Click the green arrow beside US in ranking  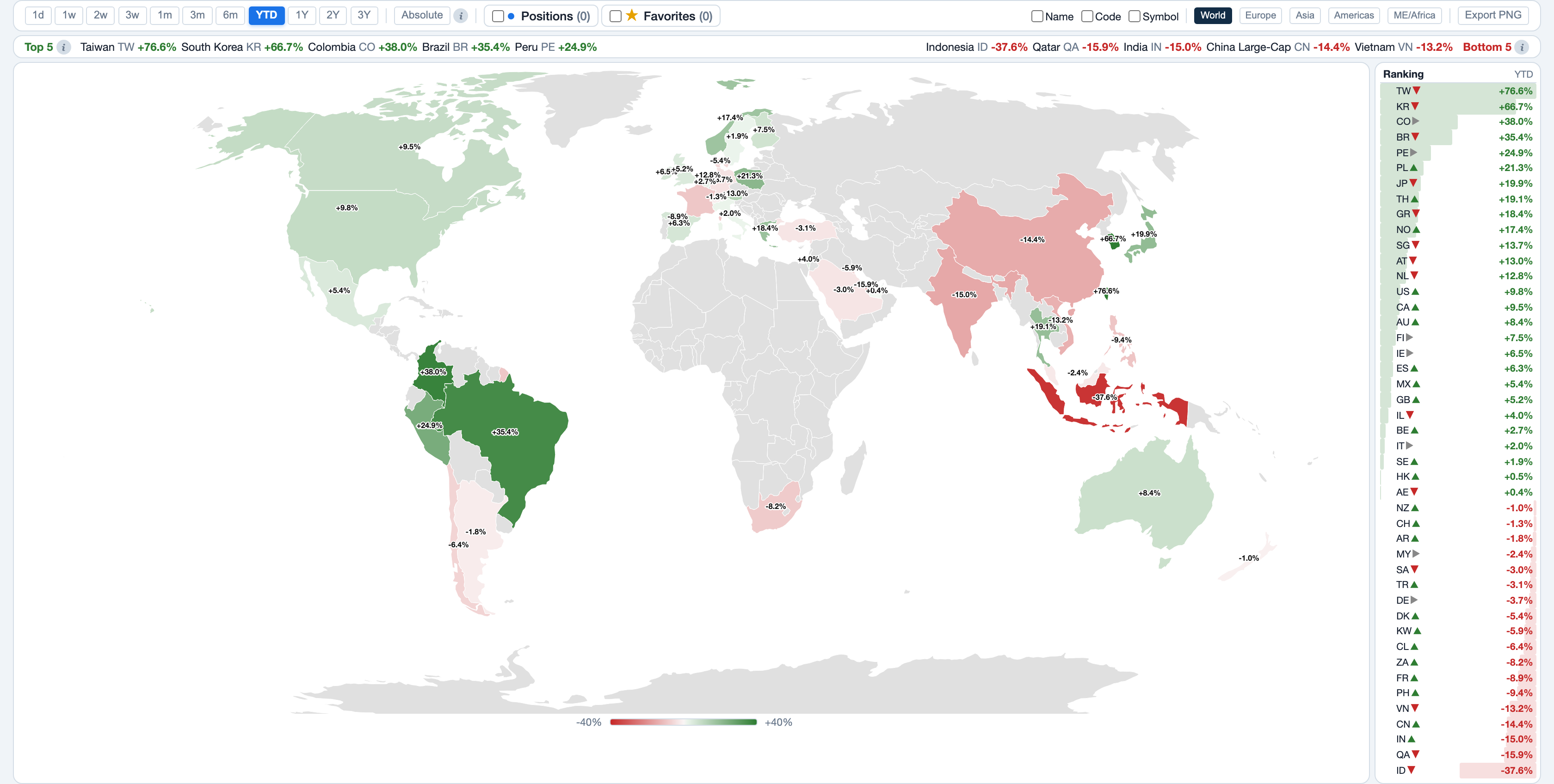pos(1415,291)
